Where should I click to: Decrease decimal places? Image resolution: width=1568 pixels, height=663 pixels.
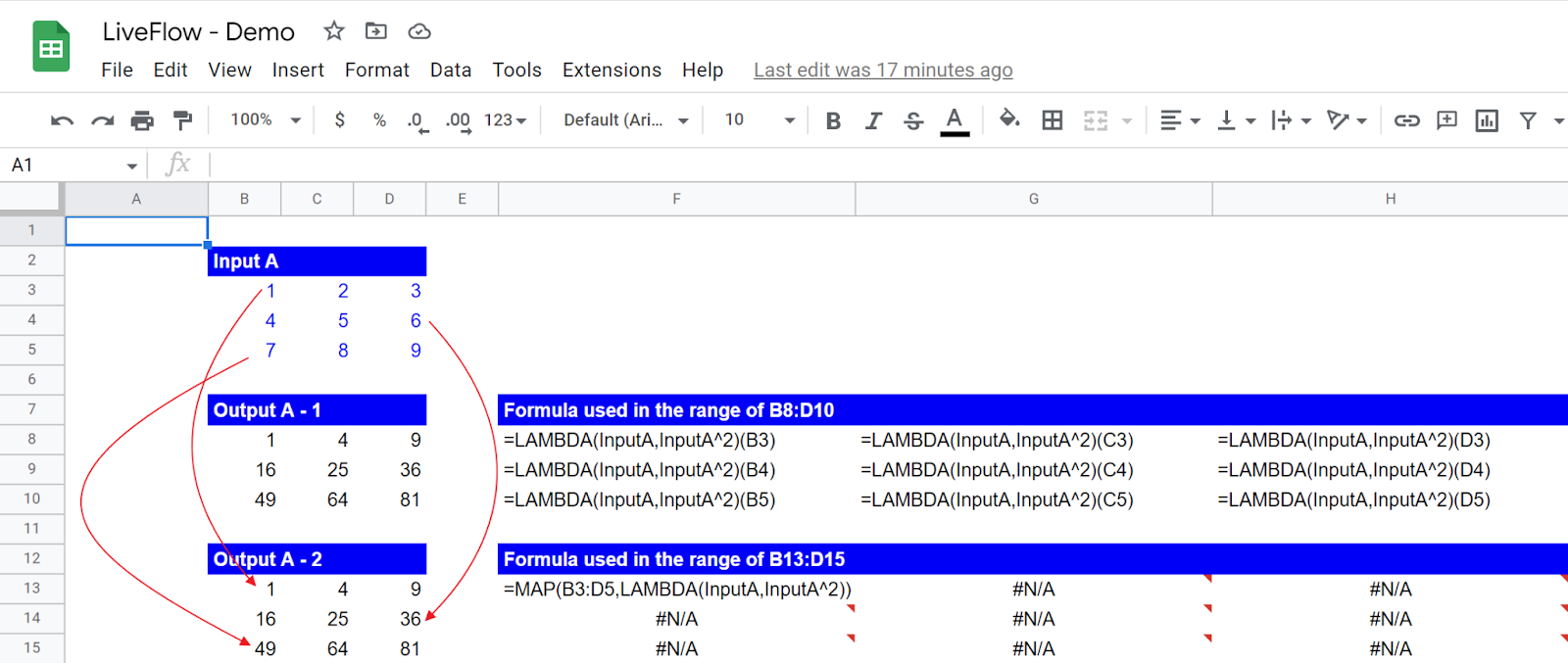(x=416, y=121)
